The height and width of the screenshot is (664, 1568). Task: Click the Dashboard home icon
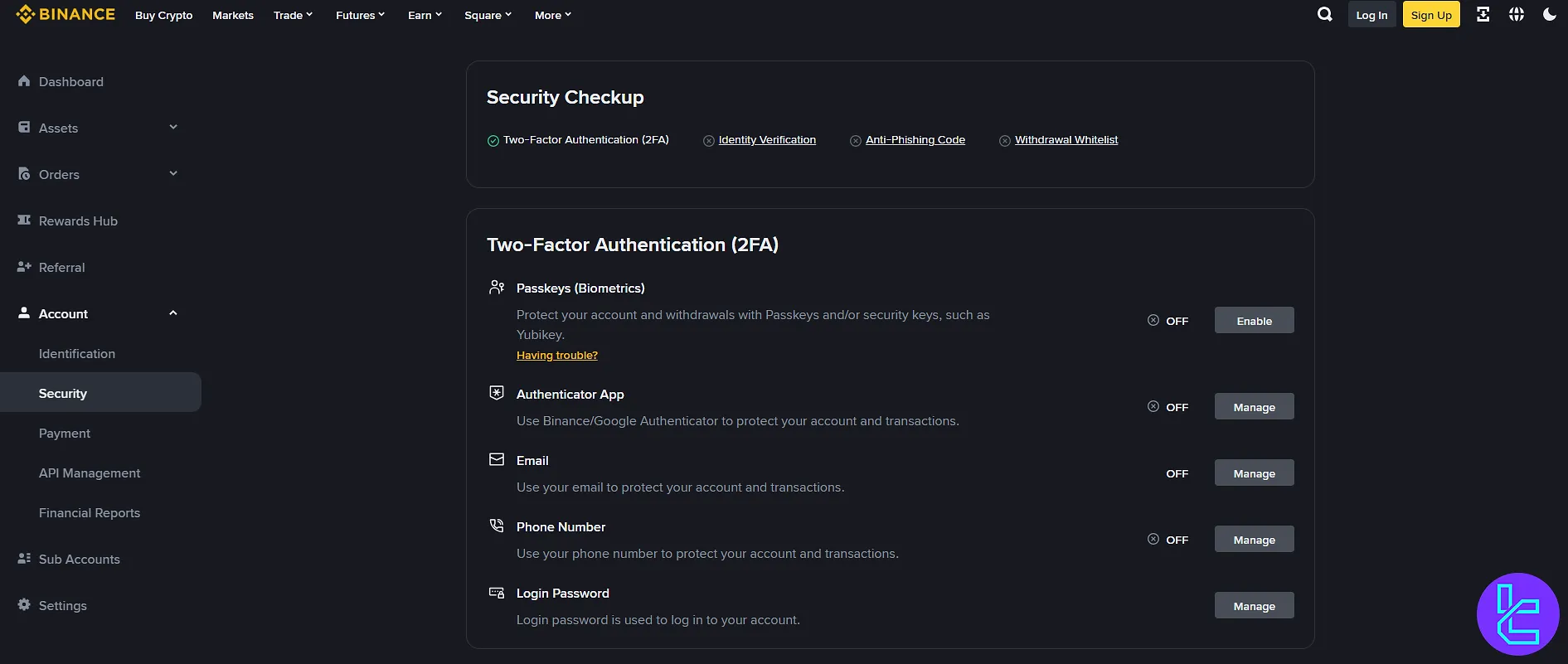(24, 81)
